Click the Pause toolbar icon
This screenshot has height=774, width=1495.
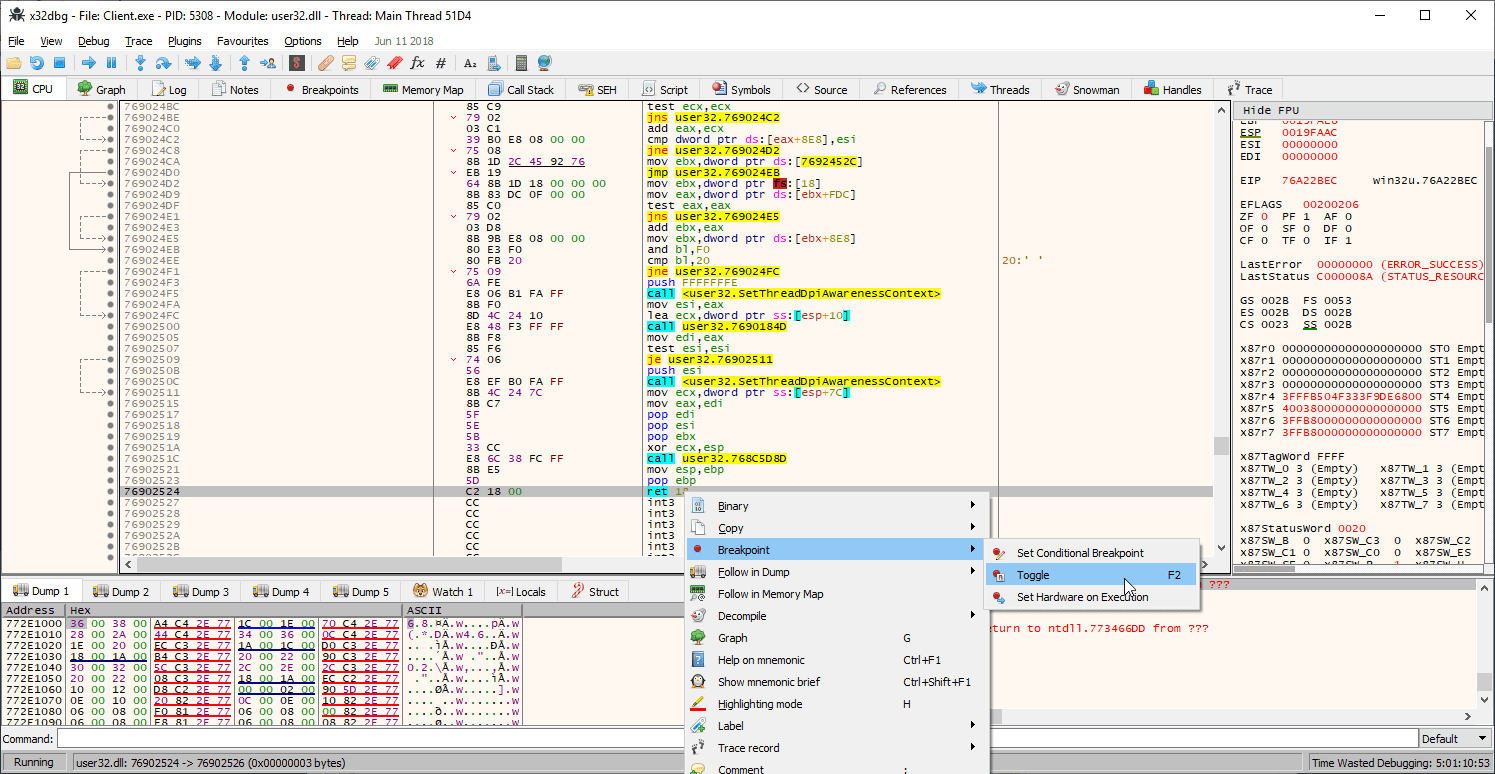tap(111, 63)
